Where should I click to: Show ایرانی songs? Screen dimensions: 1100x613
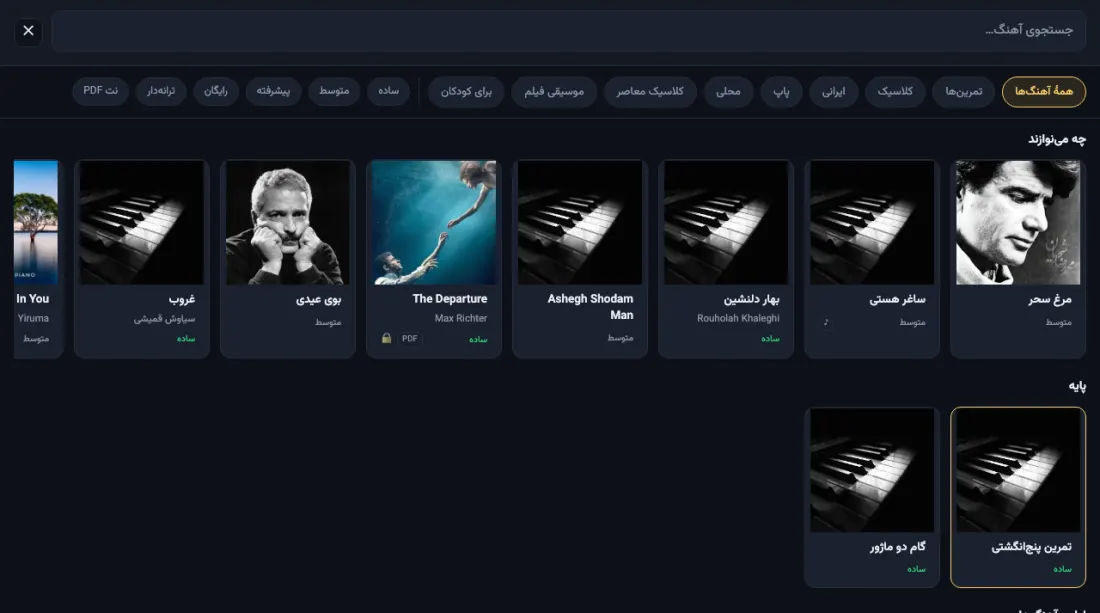(833, 92)
